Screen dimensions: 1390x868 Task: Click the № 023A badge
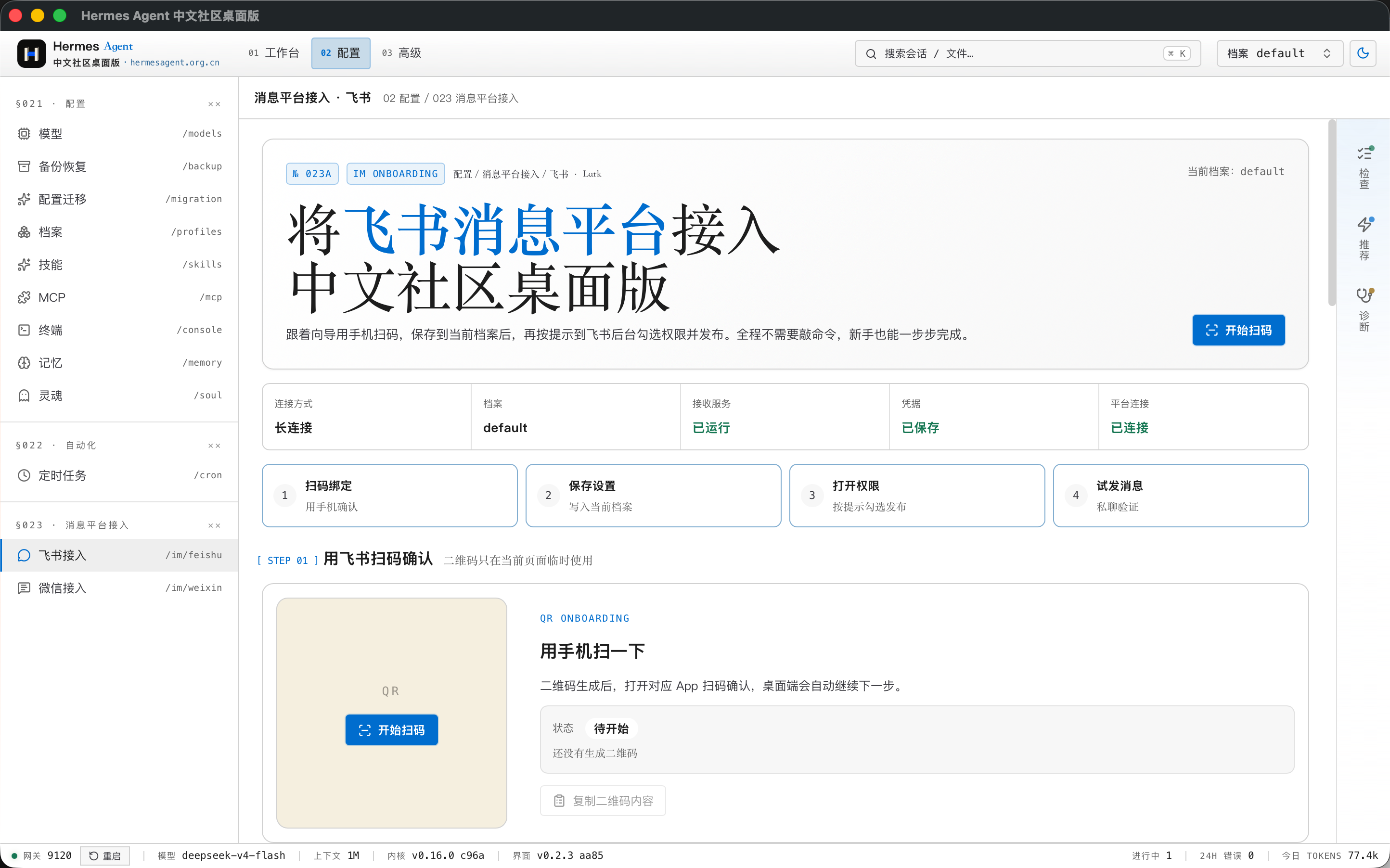[x=312, y=173]
